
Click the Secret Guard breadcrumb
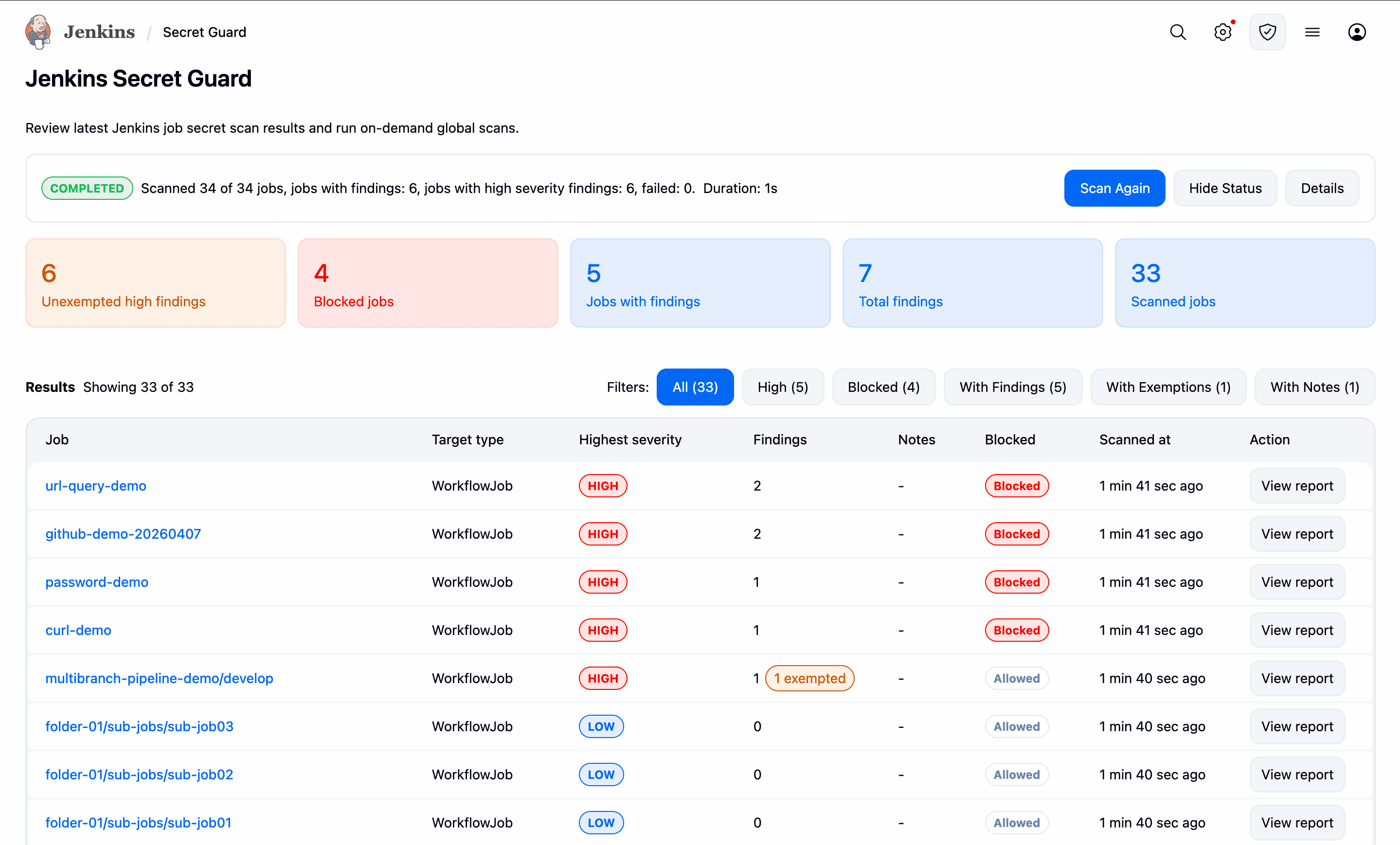(x=204, y=33)
